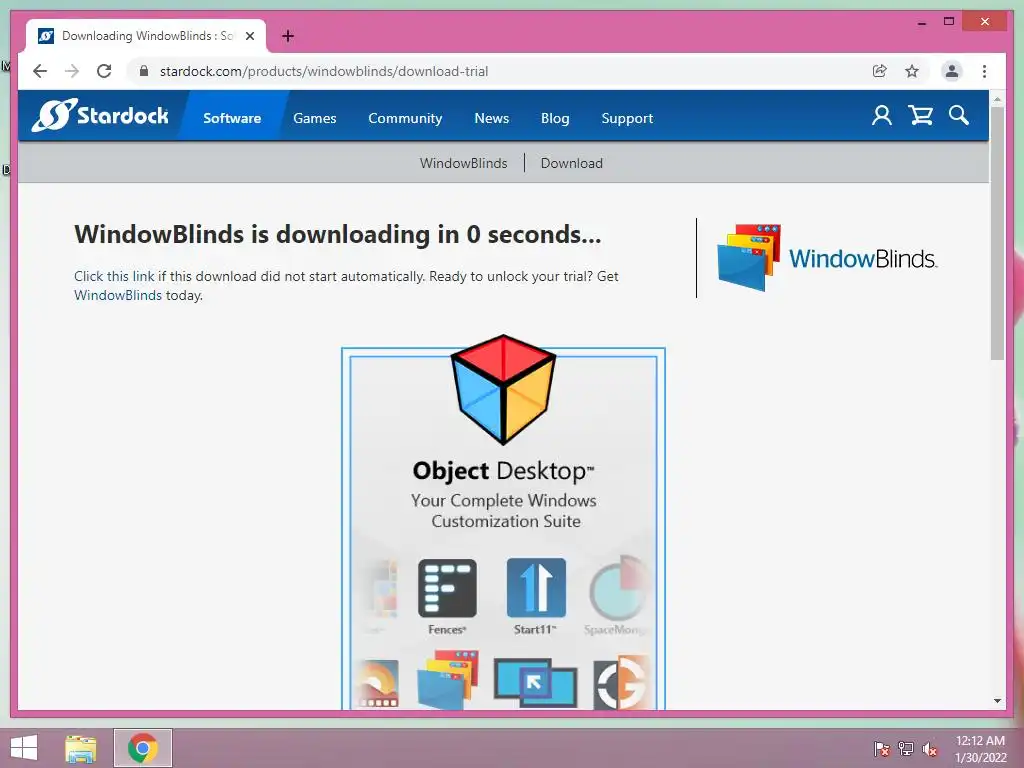Image resolution: width=1024 pixels, height=768 pixels.
Task: Select the Downloading WindowBlinds browser tab
Action: click(146, 36)
